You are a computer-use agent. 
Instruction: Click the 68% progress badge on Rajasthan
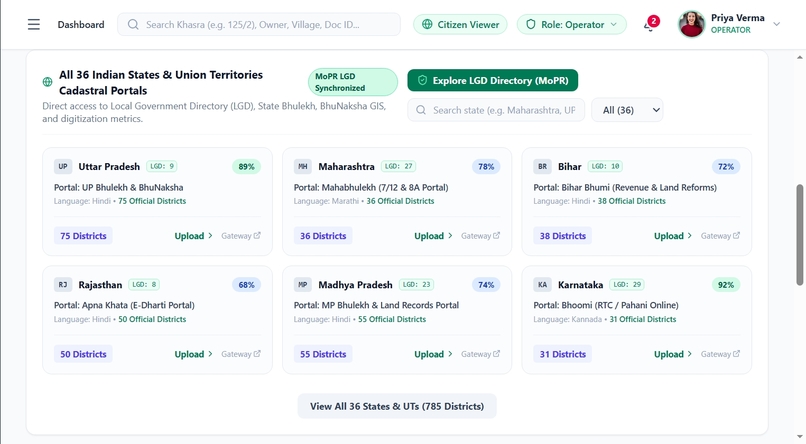click(246, 285)
